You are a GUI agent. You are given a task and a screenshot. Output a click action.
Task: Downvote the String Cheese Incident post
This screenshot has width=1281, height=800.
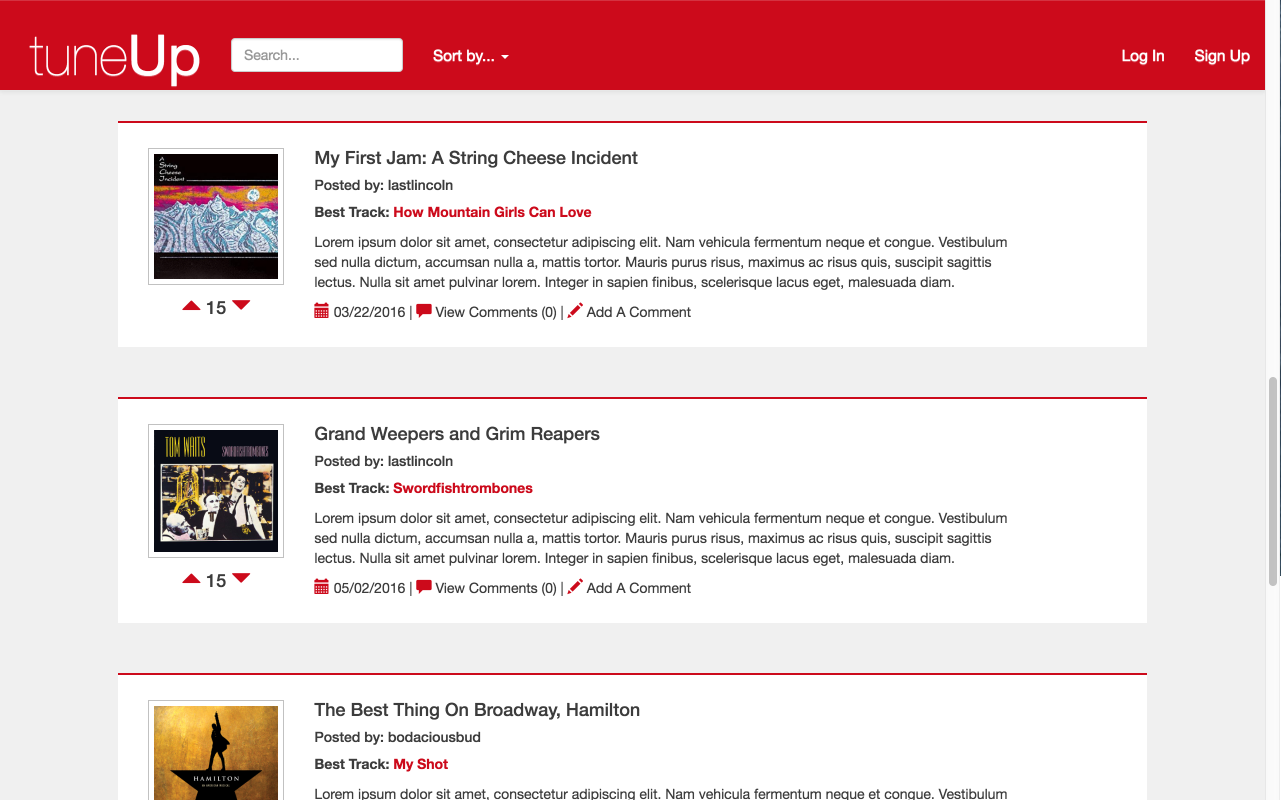click(241, 306)
